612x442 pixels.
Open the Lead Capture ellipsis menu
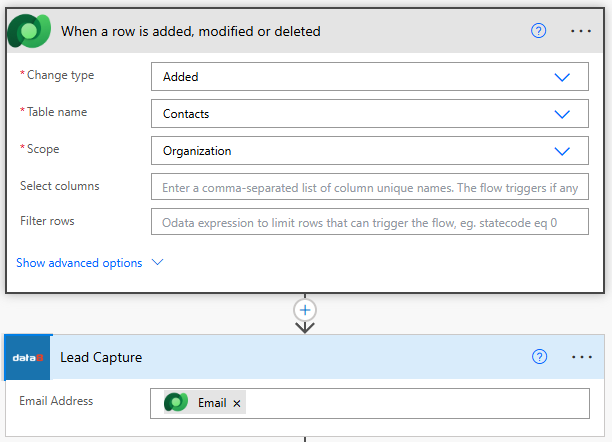click(x=581, y=357)
